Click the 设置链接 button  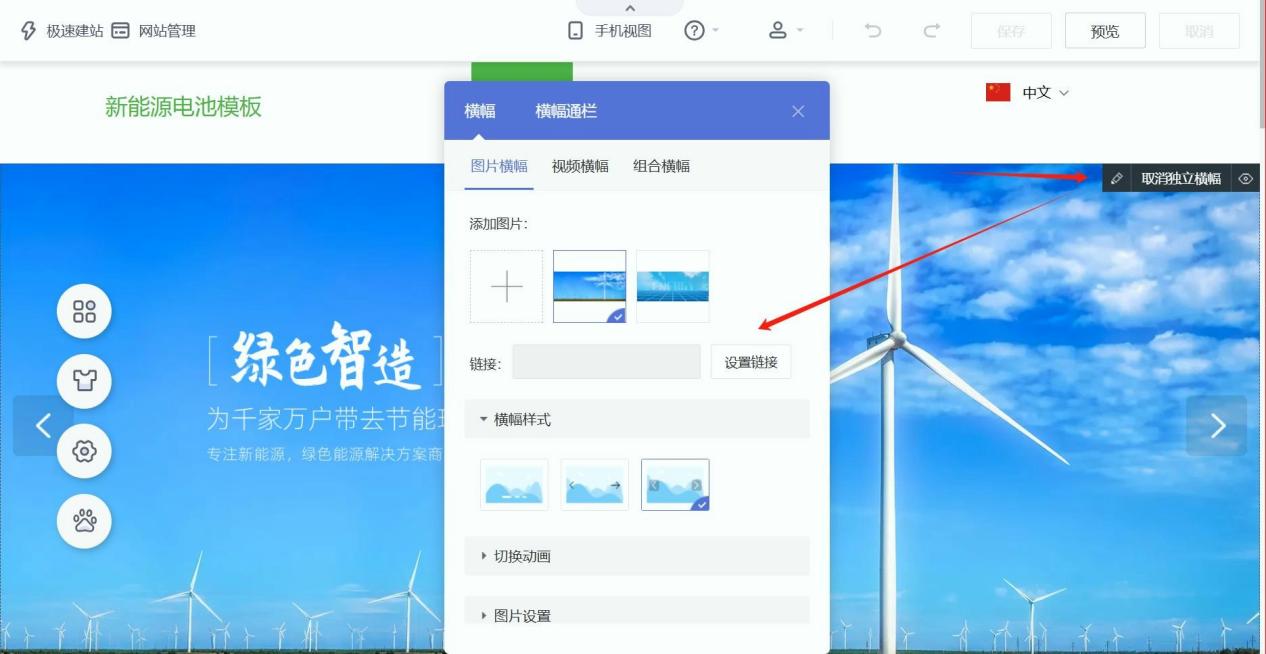pos(750,362)
